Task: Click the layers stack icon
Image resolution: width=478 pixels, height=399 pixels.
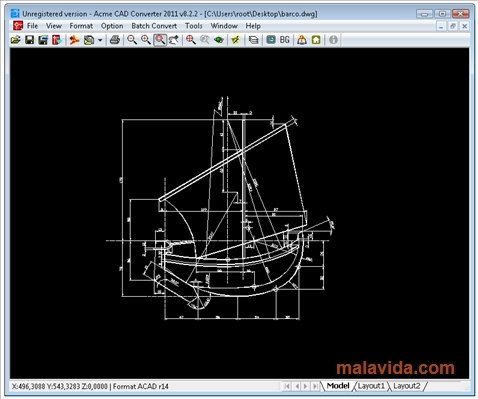Action: [254, 40]
